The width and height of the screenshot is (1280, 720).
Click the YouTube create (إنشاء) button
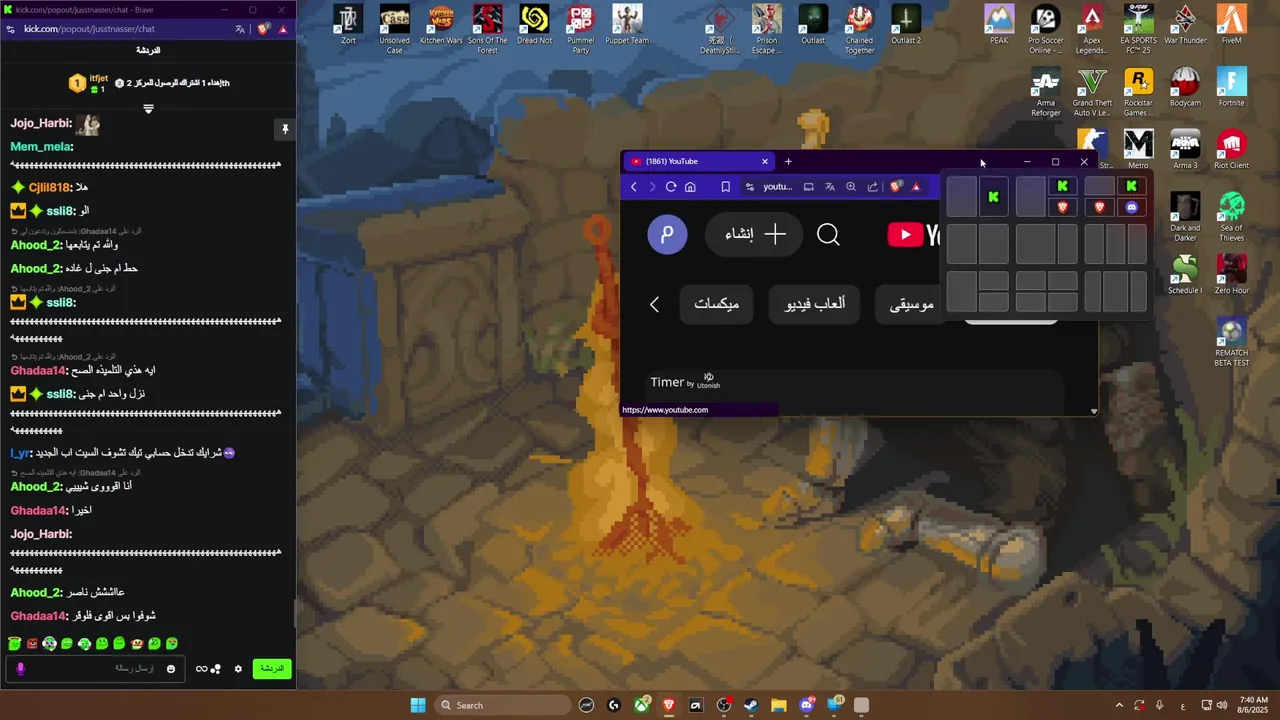pos(755,235)
